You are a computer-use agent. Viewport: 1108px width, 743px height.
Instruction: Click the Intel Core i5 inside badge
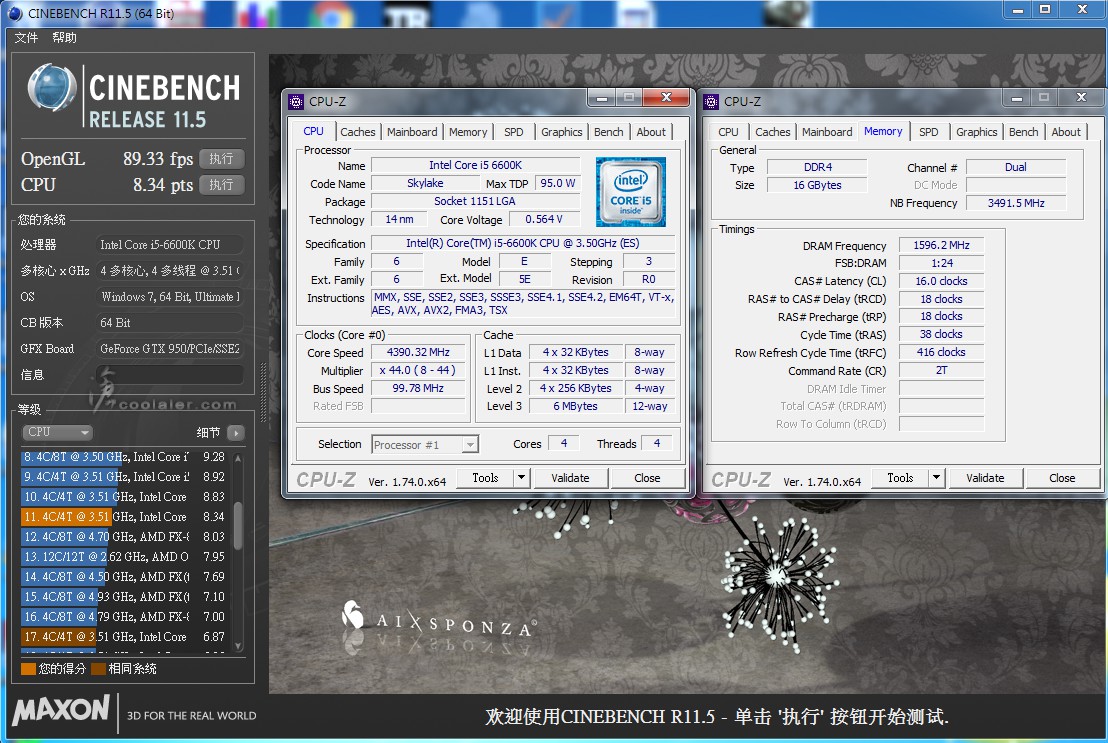click(x=630, y=192)
